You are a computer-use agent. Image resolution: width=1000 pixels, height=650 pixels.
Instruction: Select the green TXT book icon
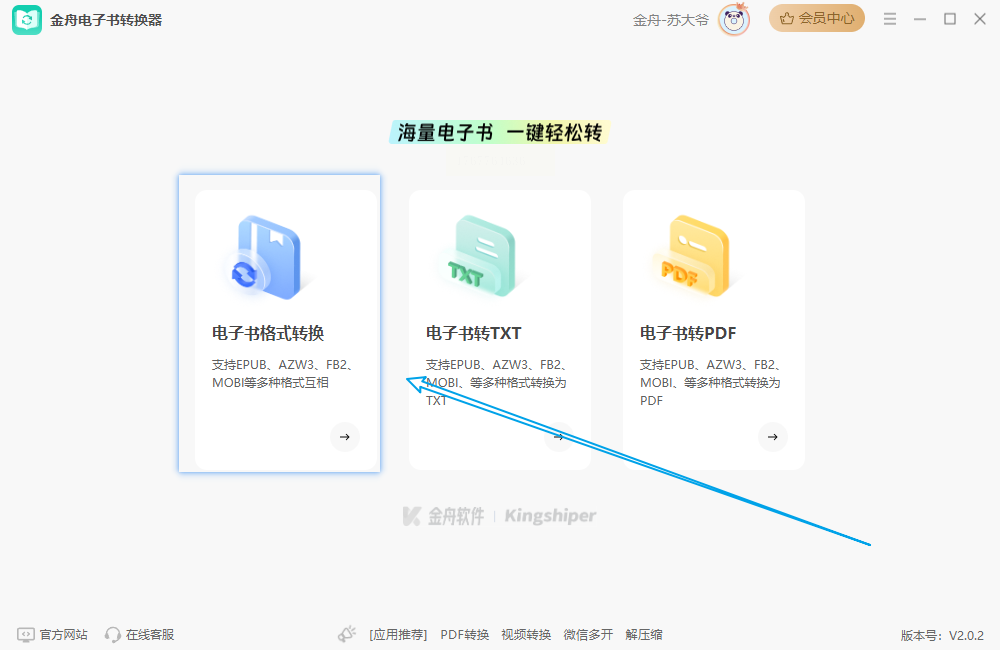(482, 256)
